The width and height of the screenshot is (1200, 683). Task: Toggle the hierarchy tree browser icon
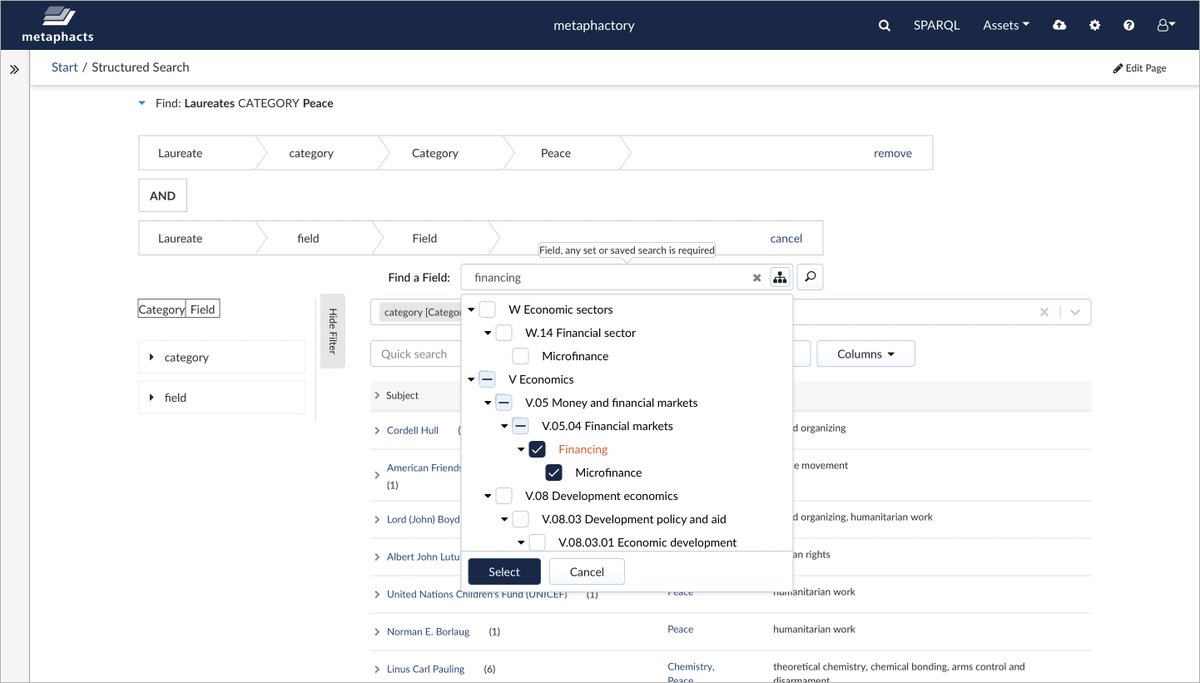780,277
